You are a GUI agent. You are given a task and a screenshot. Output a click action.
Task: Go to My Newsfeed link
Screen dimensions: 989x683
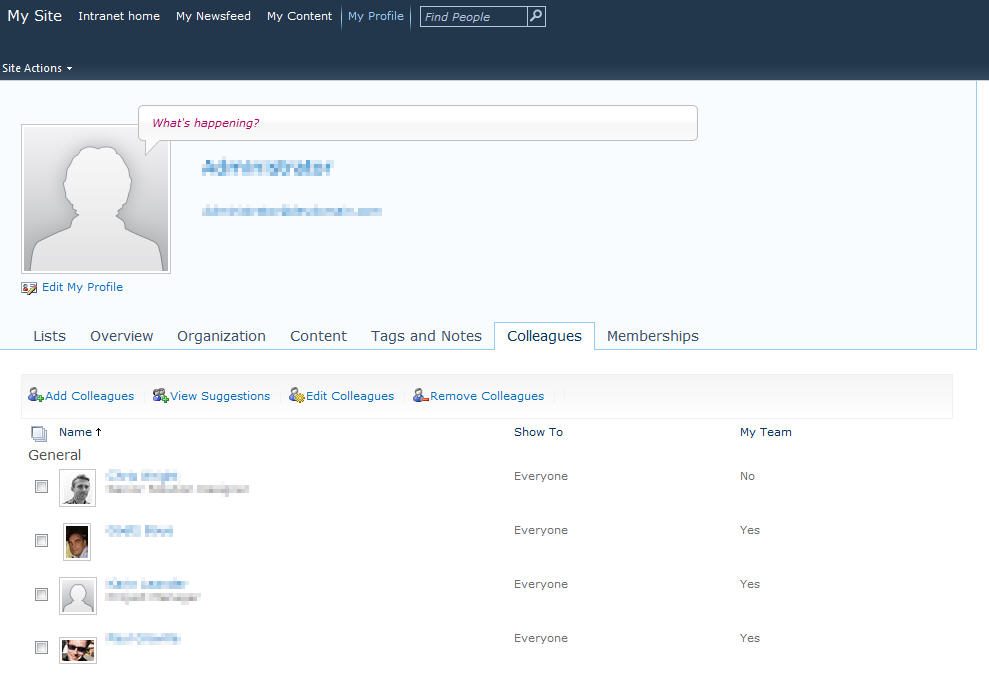coord(213,16)
